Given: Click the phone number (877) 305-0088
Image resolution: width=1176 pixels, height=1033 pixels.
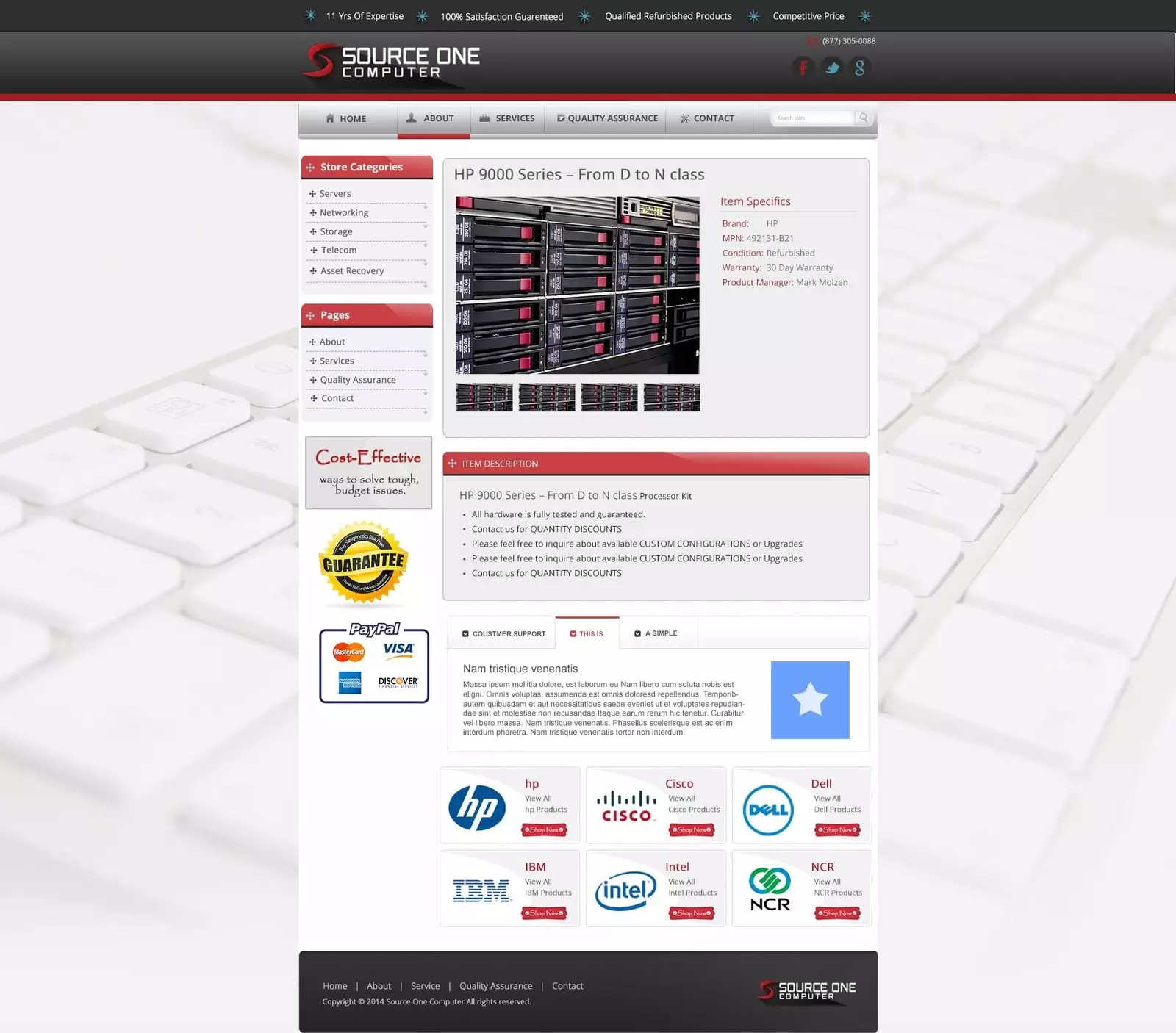Looking at the screenshot, I should 848,41.
